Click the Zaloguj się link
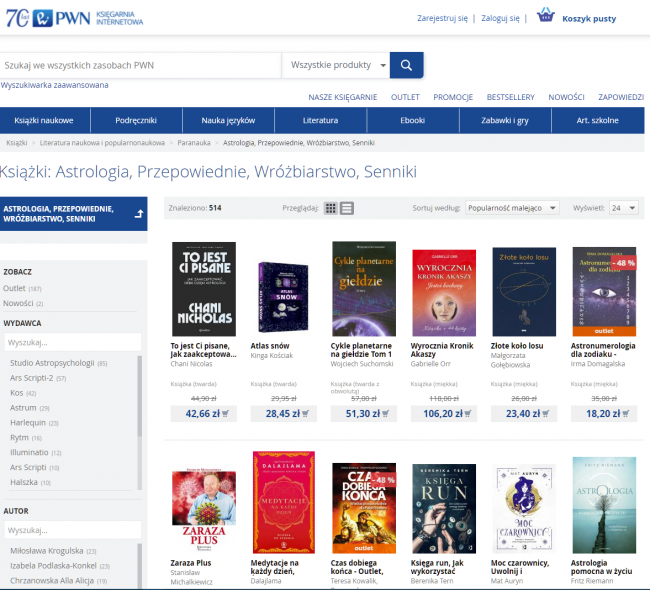The image size is (650, 590). click(500, 18)
